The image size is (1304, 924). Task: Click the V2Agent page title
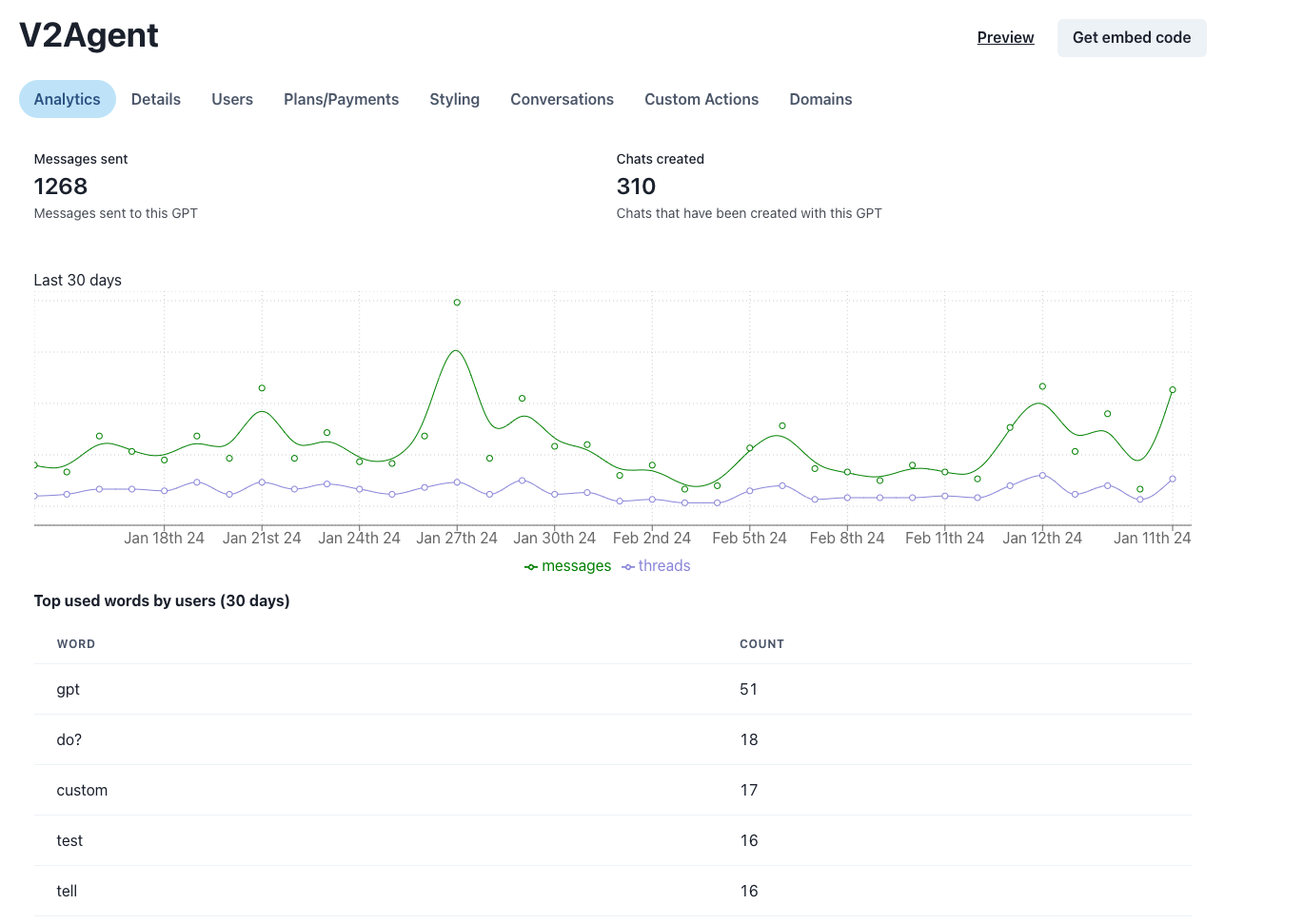89,35
